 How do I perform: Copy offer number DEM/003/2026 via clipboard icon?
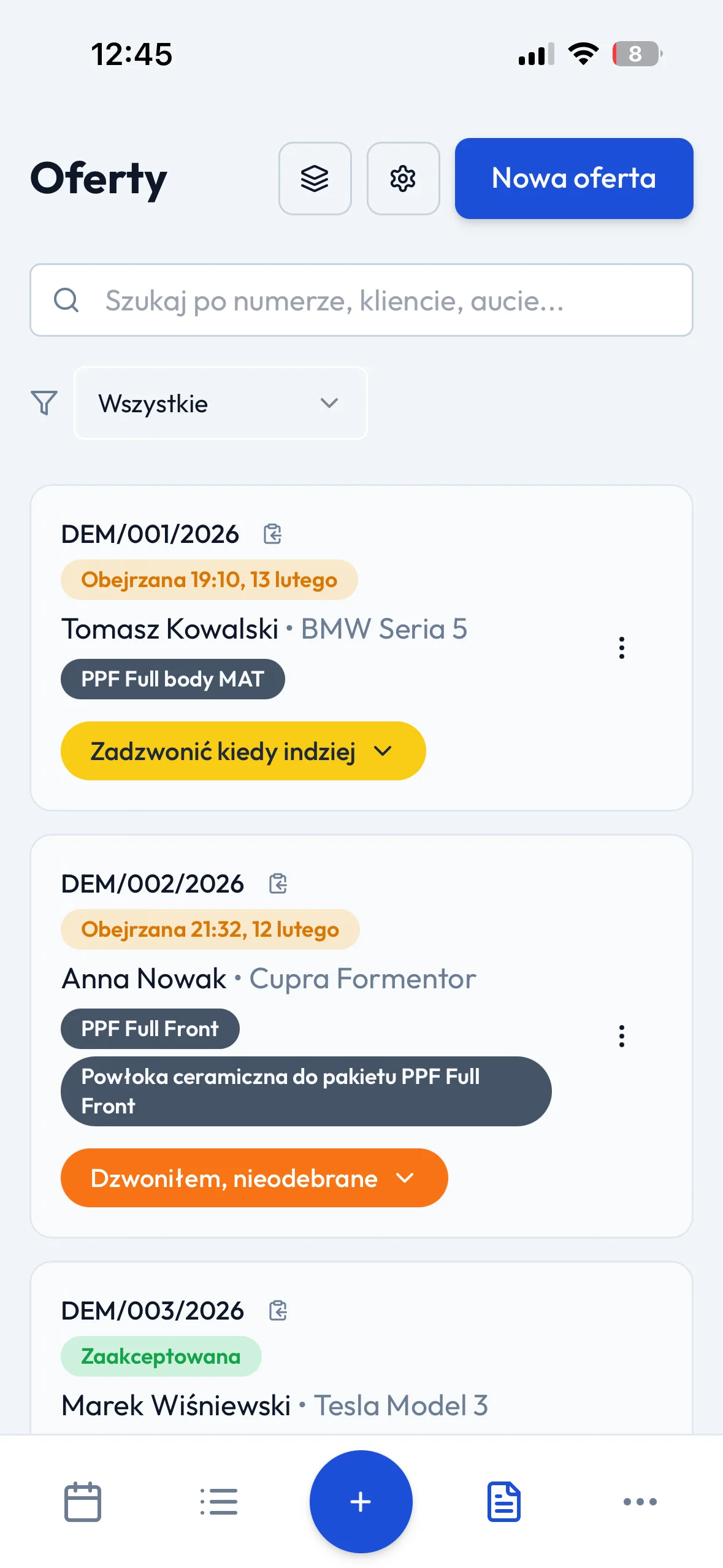[x=278, y=1310]
